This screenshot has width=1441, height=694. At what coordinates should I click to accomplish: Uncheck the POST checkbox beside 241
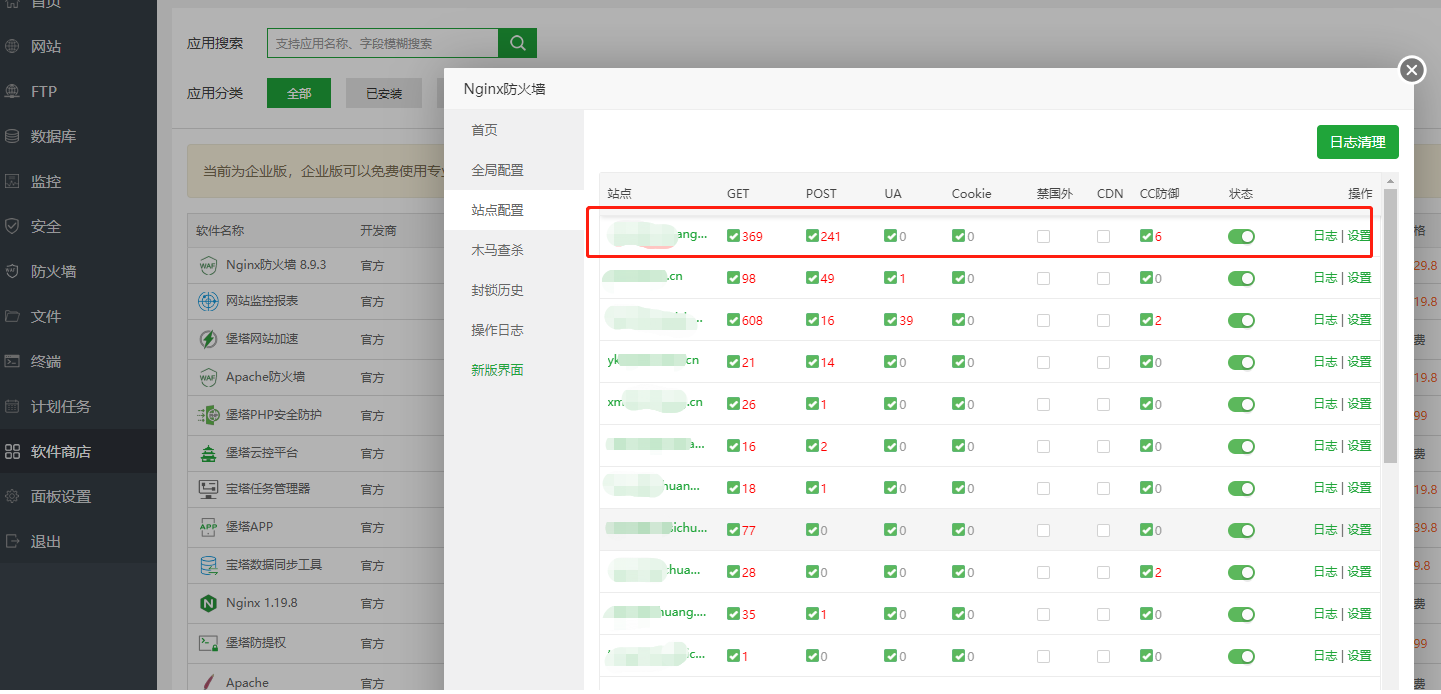(x=812, y=236)
